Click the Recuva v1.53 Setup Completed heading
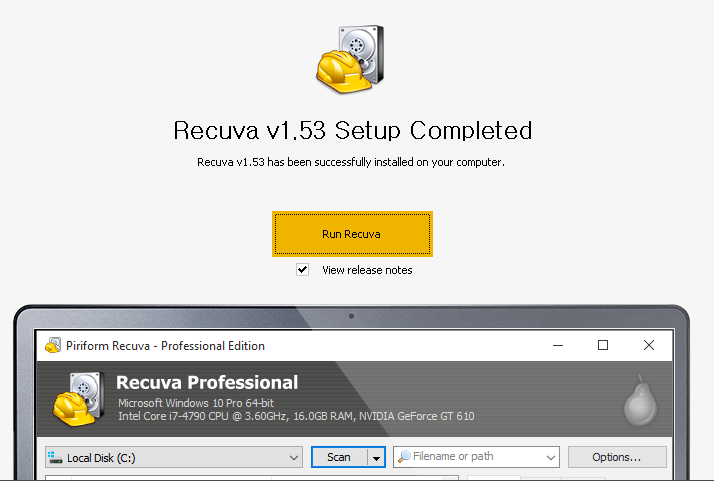This screenshot has width=714, height=481. pos(352,130)
